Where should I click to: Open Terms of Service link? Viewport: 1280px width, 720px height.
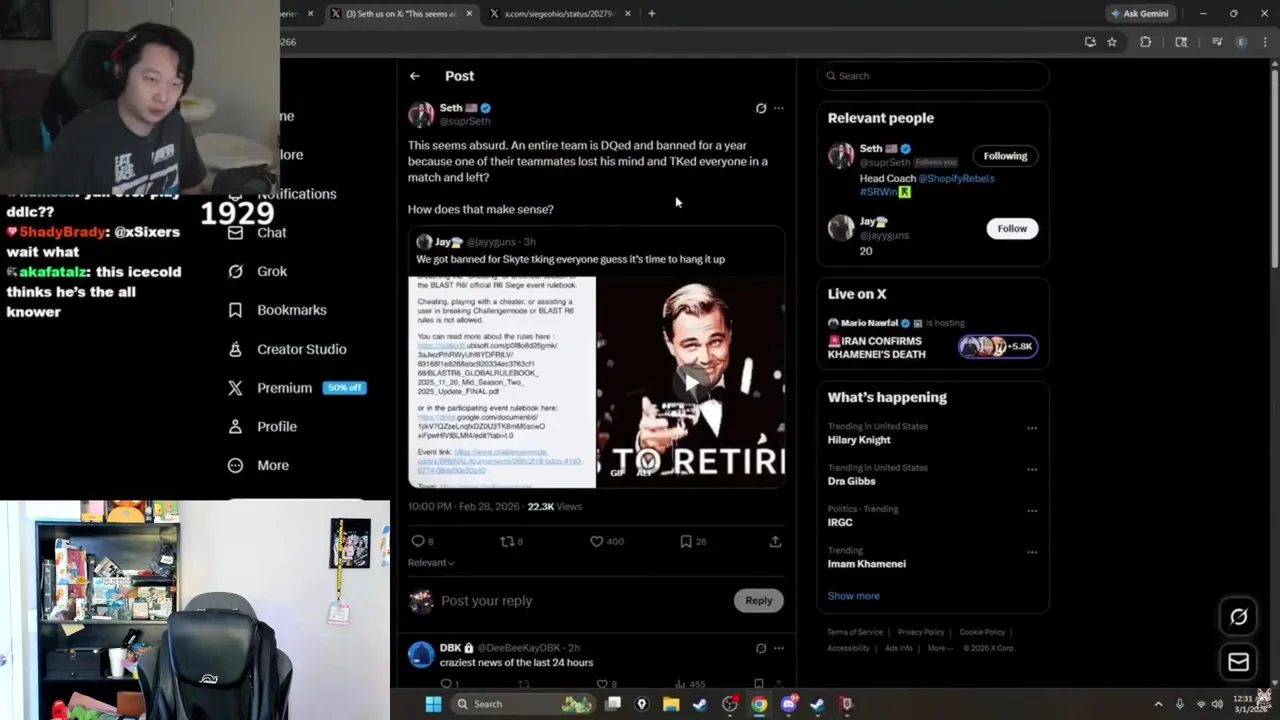point(855,632)
